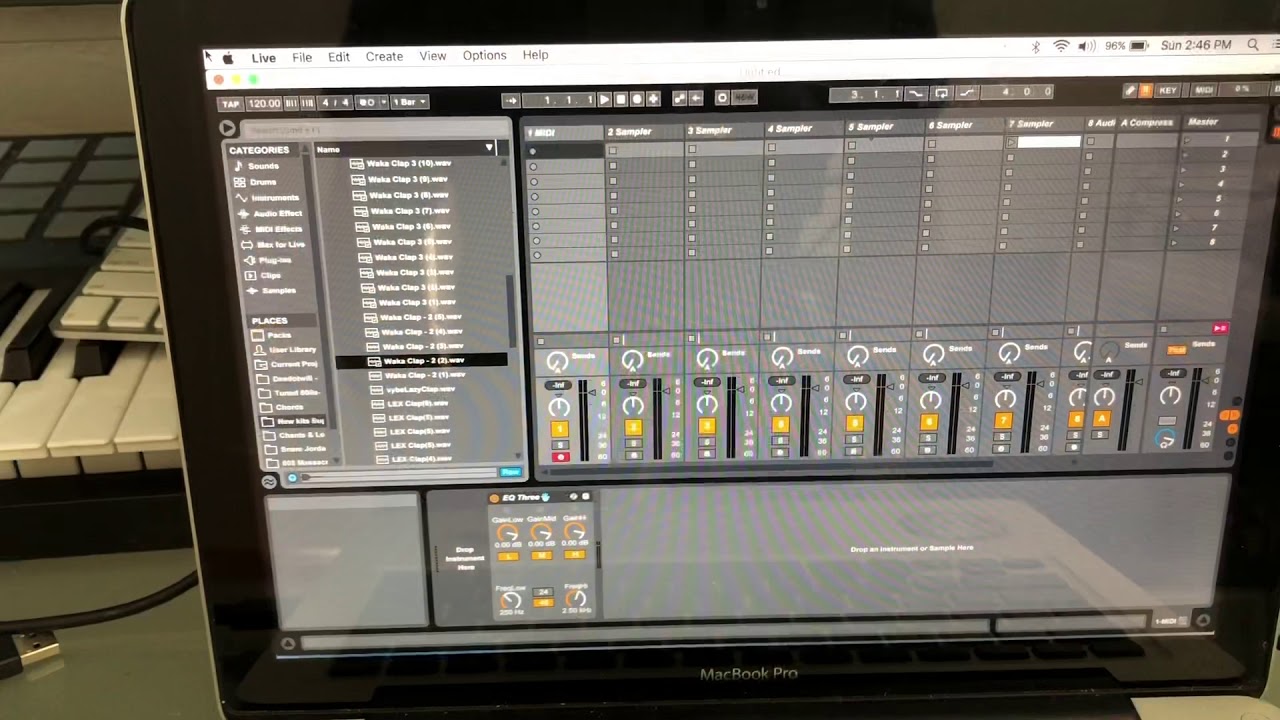The width and height of the screenshot is (1280, 720).
Task: Adjust track 1 pan knob
Action: tap(559, 408)
